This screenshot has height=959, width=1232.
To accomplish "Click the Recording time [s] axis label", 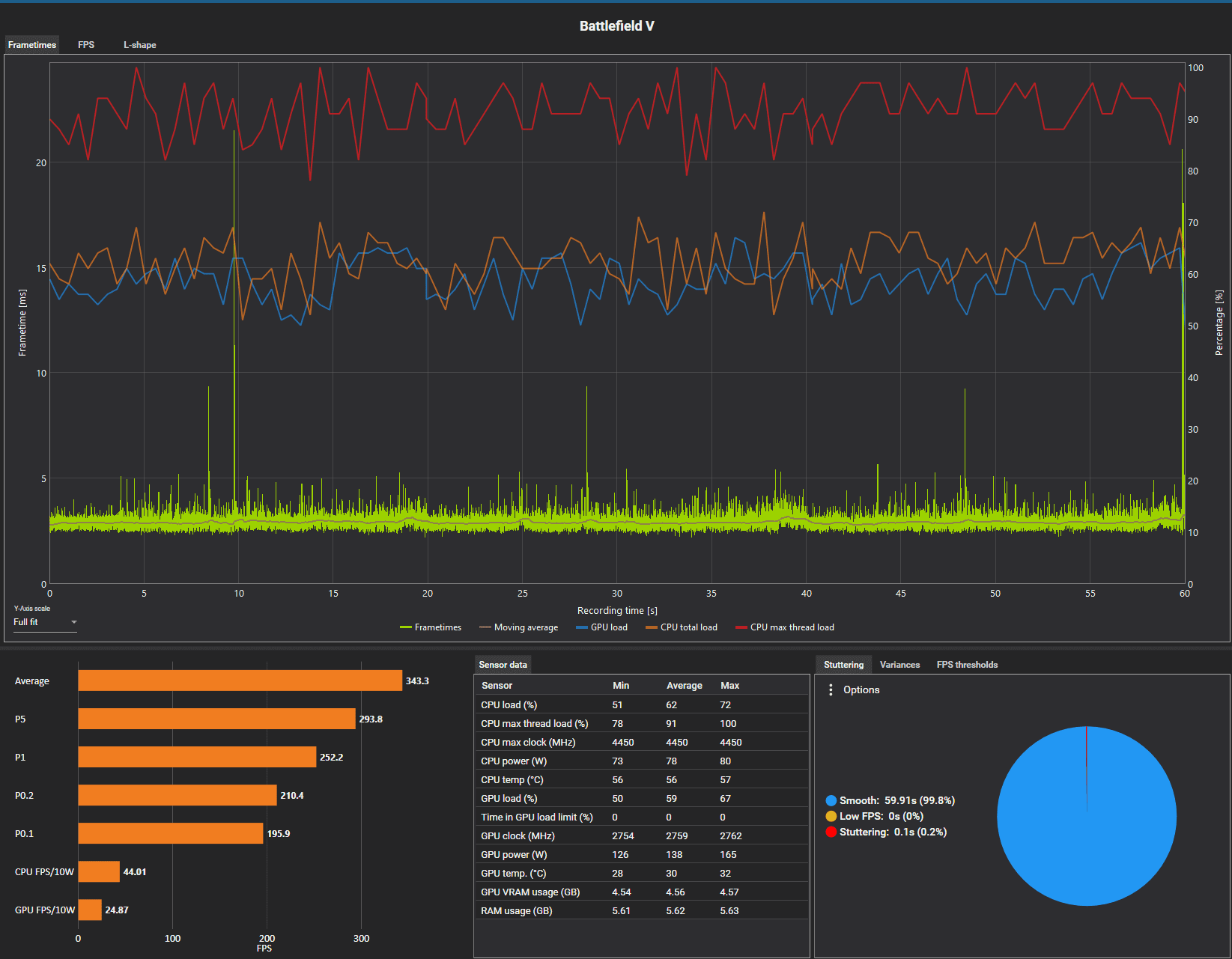I will [x=617, y=610].
